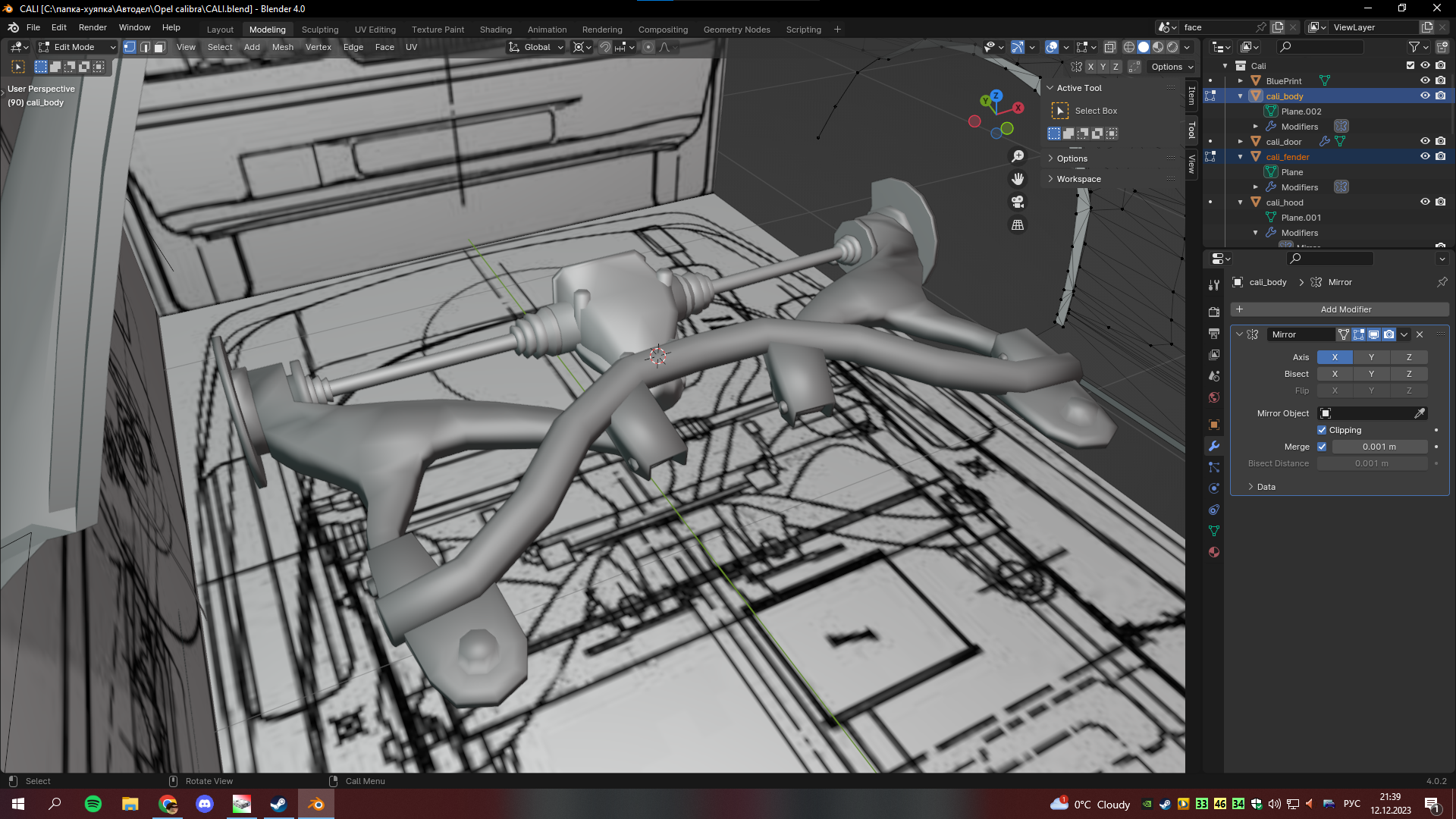Viewport: 1456px width, 819px height.
Task: Open the Render menu
Action: [93, 27]
